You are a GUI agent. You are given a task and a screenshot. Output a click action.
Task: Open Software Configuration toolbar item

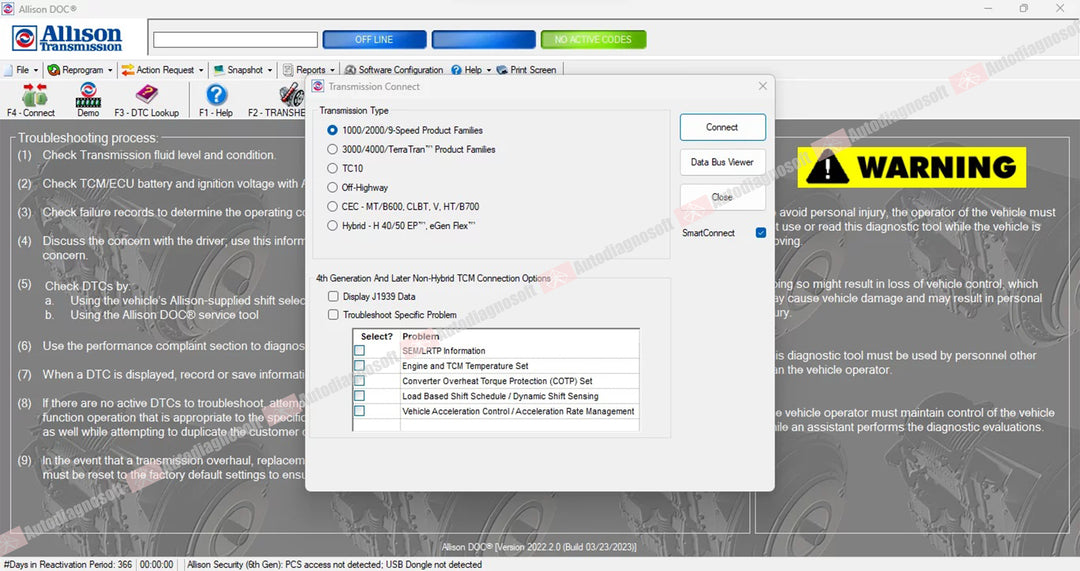[x=394, y=70]
